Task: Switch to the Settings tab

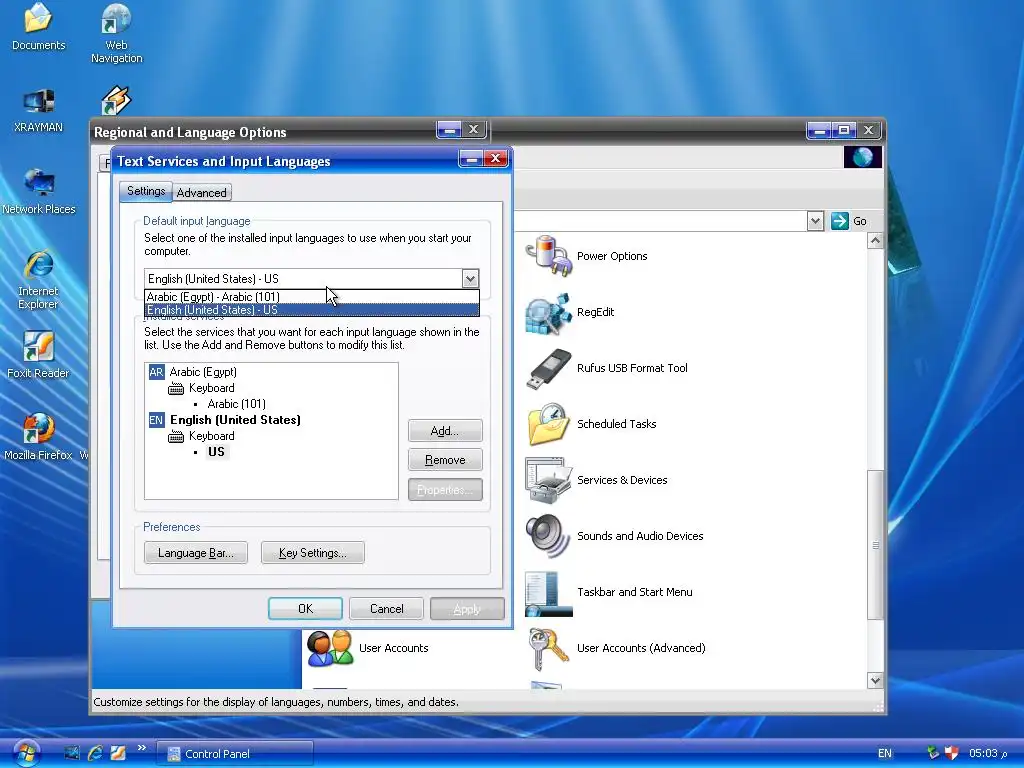Action: (x=146, y=191)
